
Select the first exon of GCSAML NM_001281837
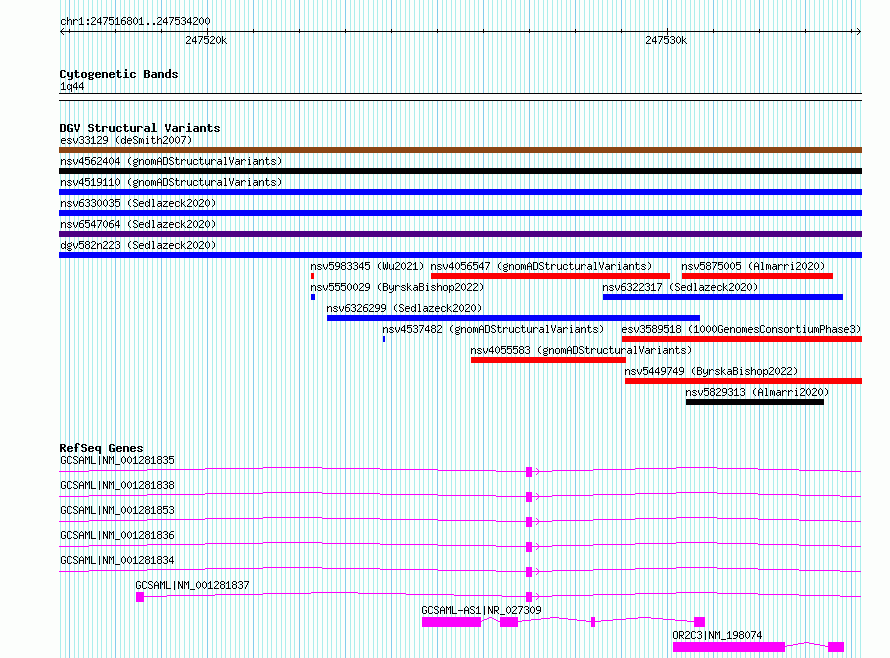coord(140,597)
